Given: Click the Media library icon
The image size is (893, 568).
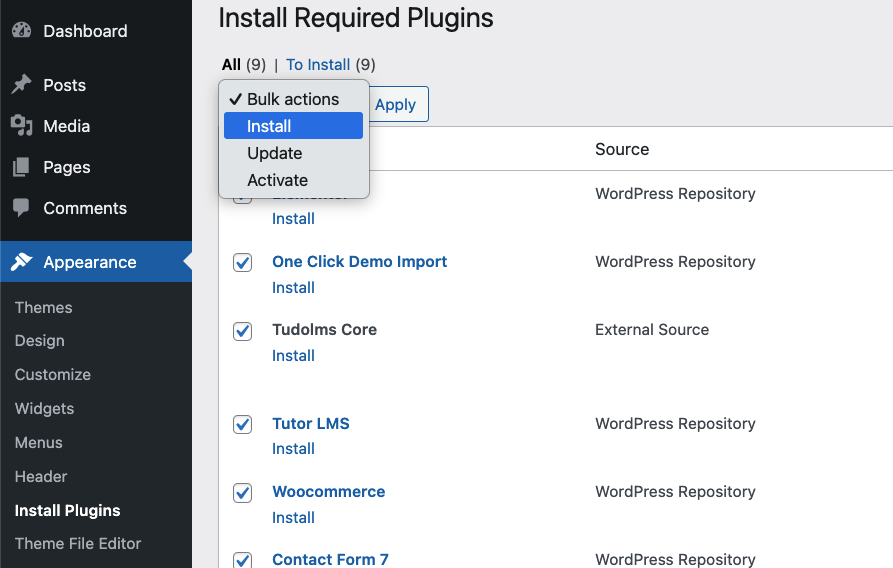Looking at the screenshot, I should 22,126.
